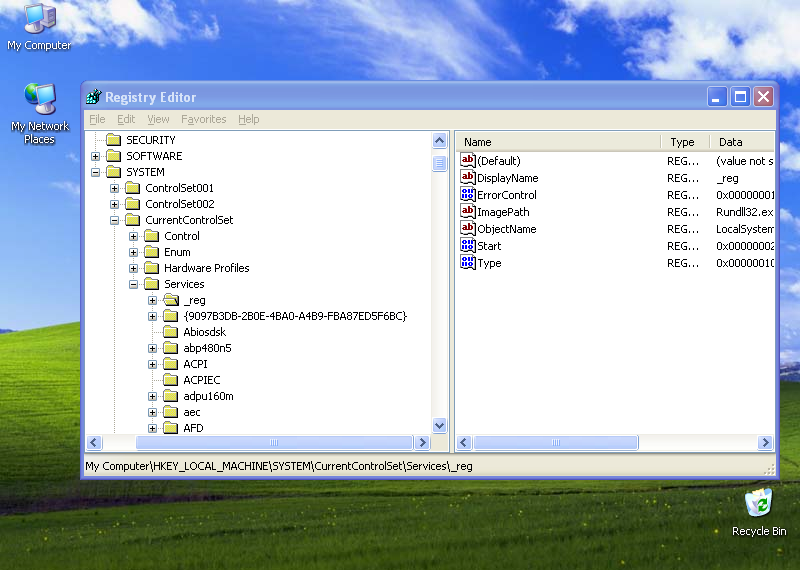800x570 pixels.
Task: Open the Help menu
Action: coord(248,119)
